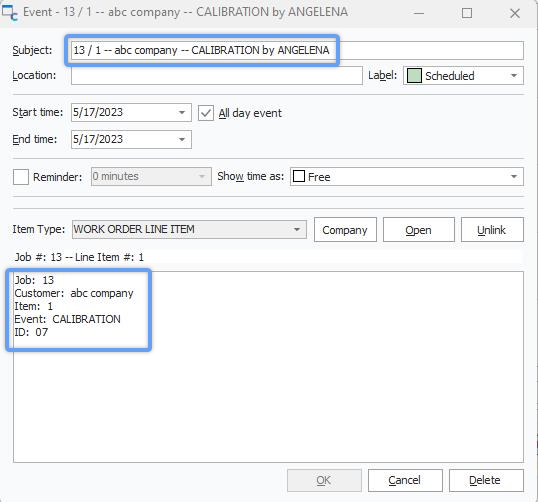Click the 'Customer: abc company' line in notes
538x502 pixels.
coord(74,293)
